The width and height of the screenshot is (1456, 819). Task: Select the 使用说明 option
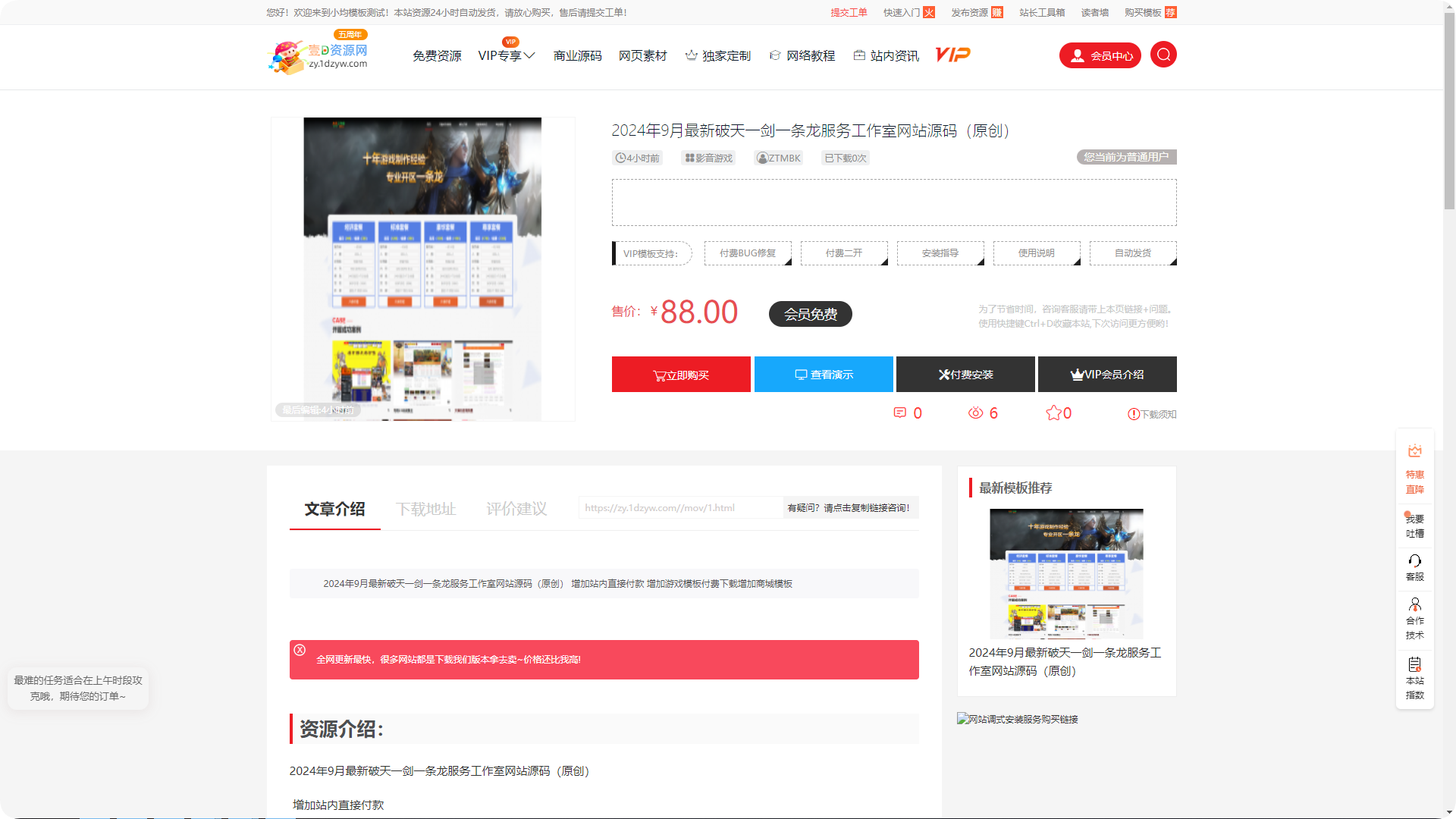1037,253
